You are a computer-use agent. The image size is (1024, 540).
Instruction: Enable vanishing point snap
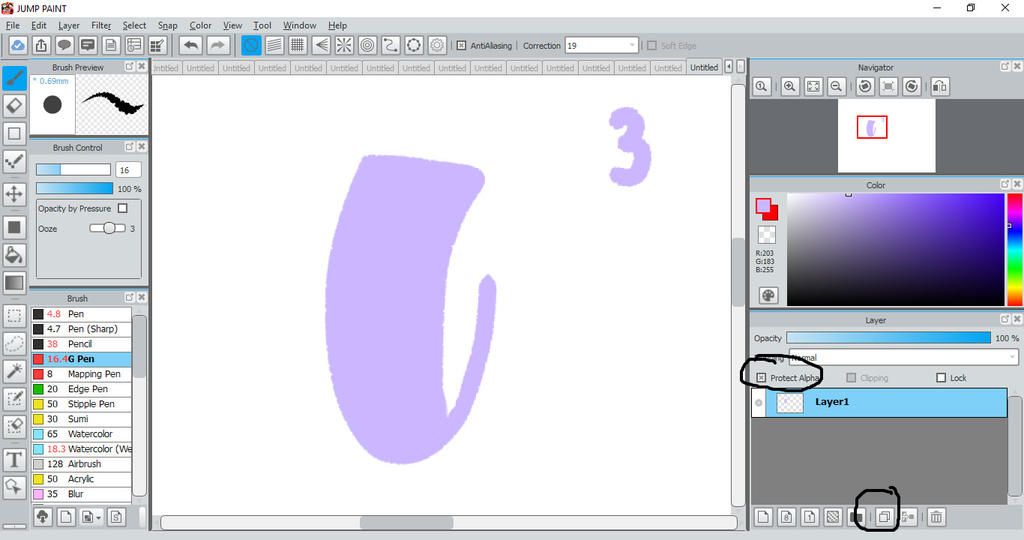321,45
